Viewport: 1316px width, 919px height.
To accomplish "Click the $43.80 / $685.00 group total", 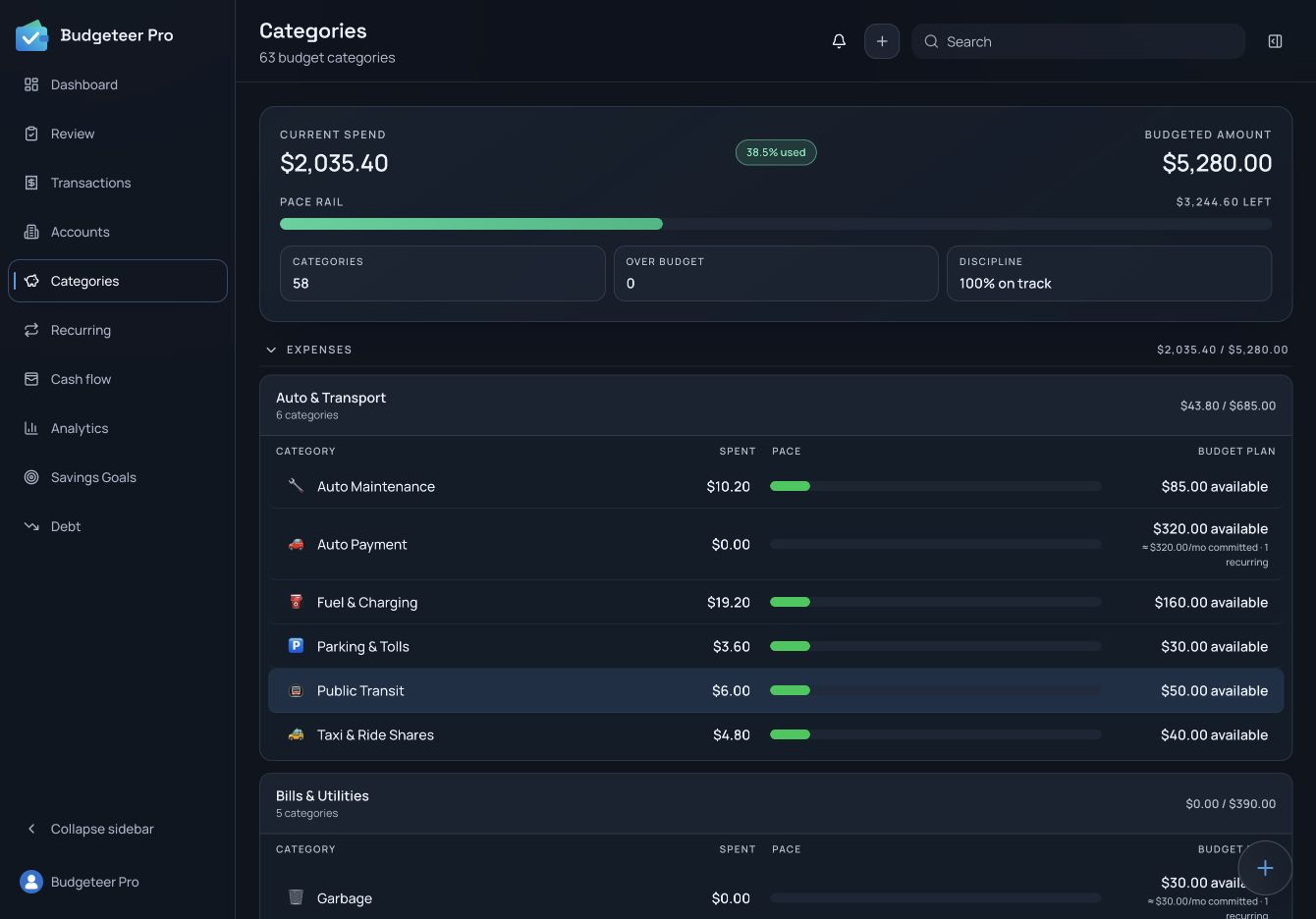I will coord(1228,405).
